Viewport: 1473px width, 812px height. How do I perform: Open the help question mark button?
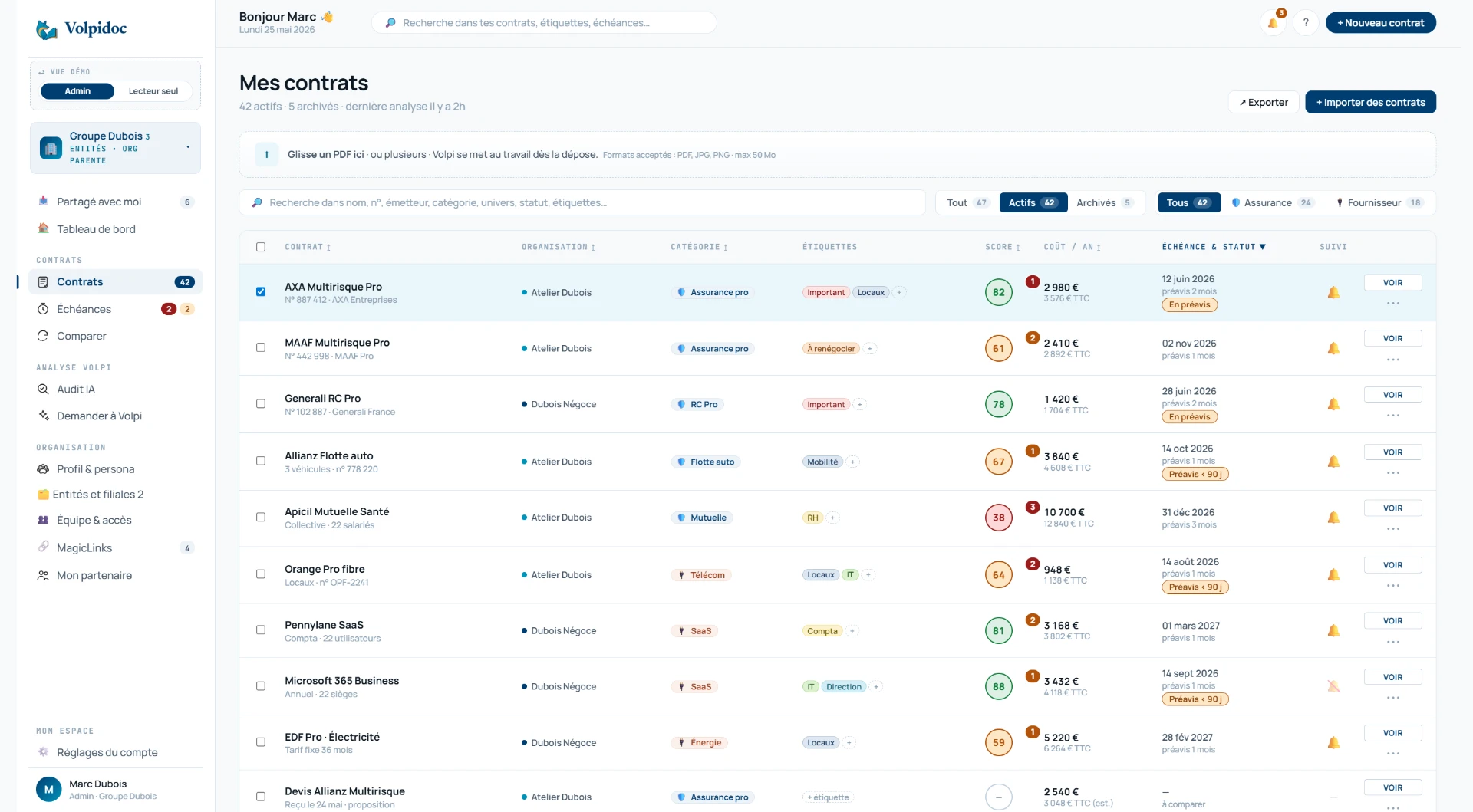point(1306,23)
